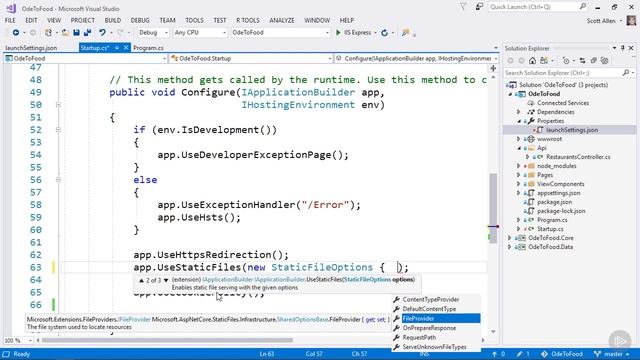Click the Sync with Active Document icon

coord(582,60)
